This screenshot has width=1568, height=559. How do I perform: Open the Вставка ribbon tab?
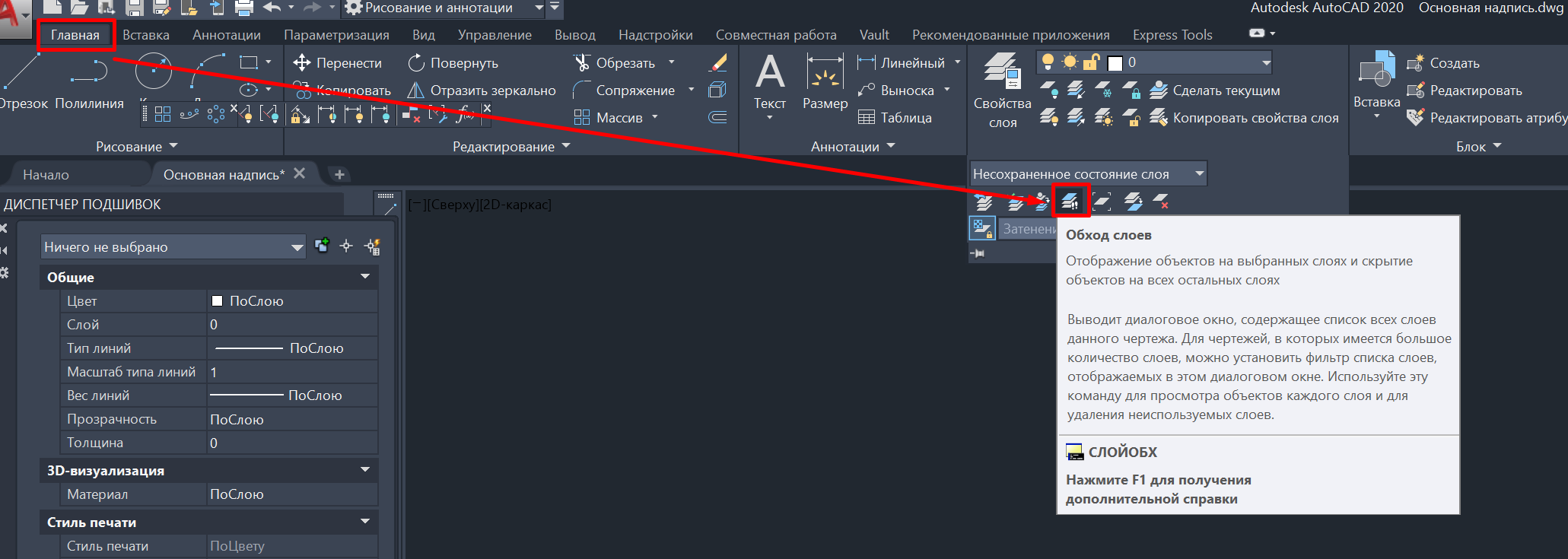pyautogui.click(x=146, y=35)
